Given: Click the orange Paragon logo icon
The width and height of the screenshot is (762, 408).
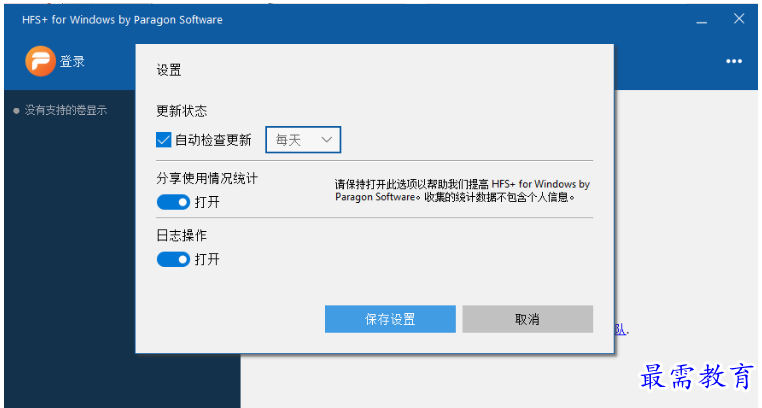Looking at the screenshot, I should coord(40,61).
